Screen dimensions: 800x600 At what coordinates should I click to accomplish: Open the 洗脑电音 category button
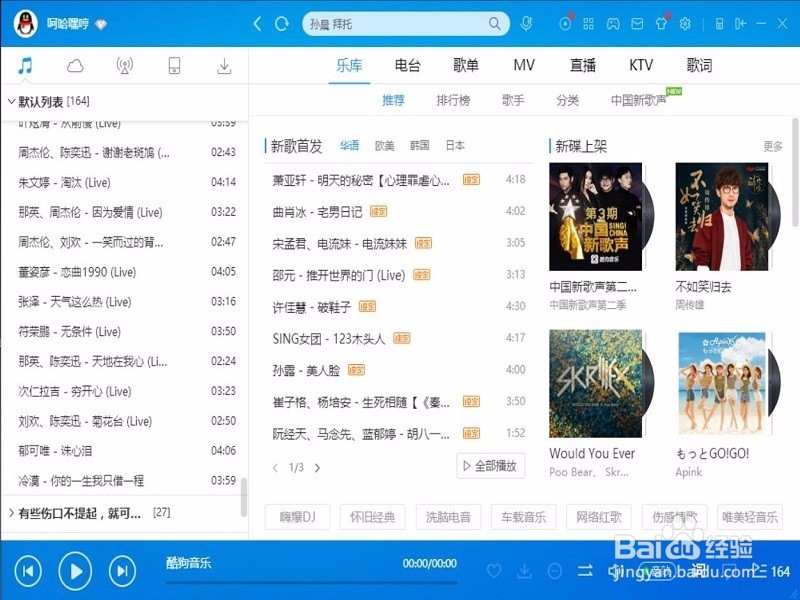click(x=448, y=517)
